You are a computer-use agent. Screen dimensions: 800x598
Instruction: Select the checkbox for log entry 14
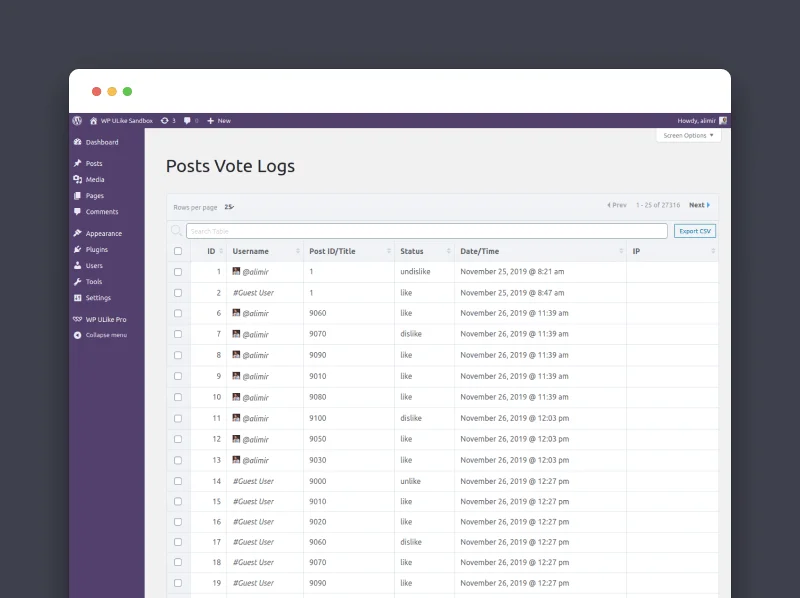[x=178, y=481]
